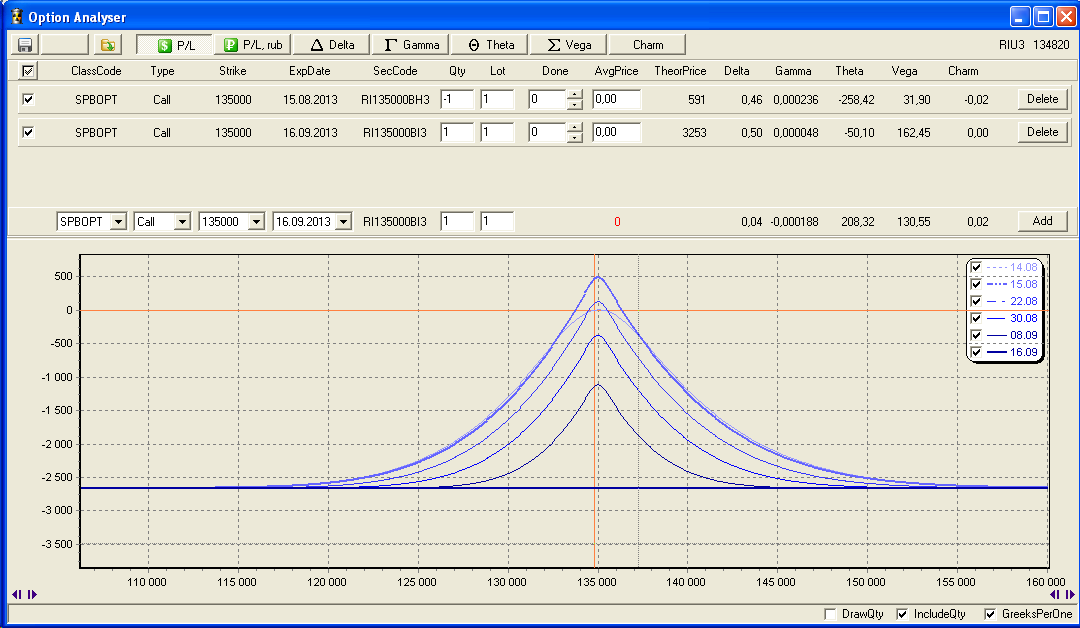Uncheck the 15.08.2013 call option row
The height and width of the screenshot is (628, 1080).
(28, 99)
